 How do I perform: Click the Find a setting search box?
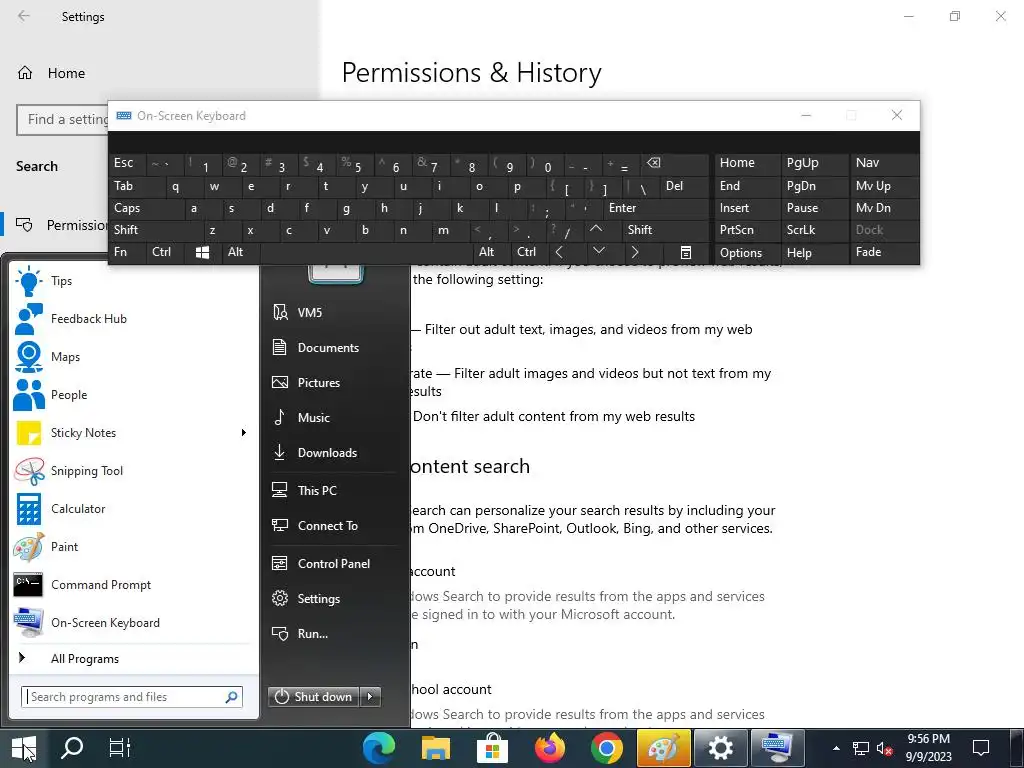(63, 120)
